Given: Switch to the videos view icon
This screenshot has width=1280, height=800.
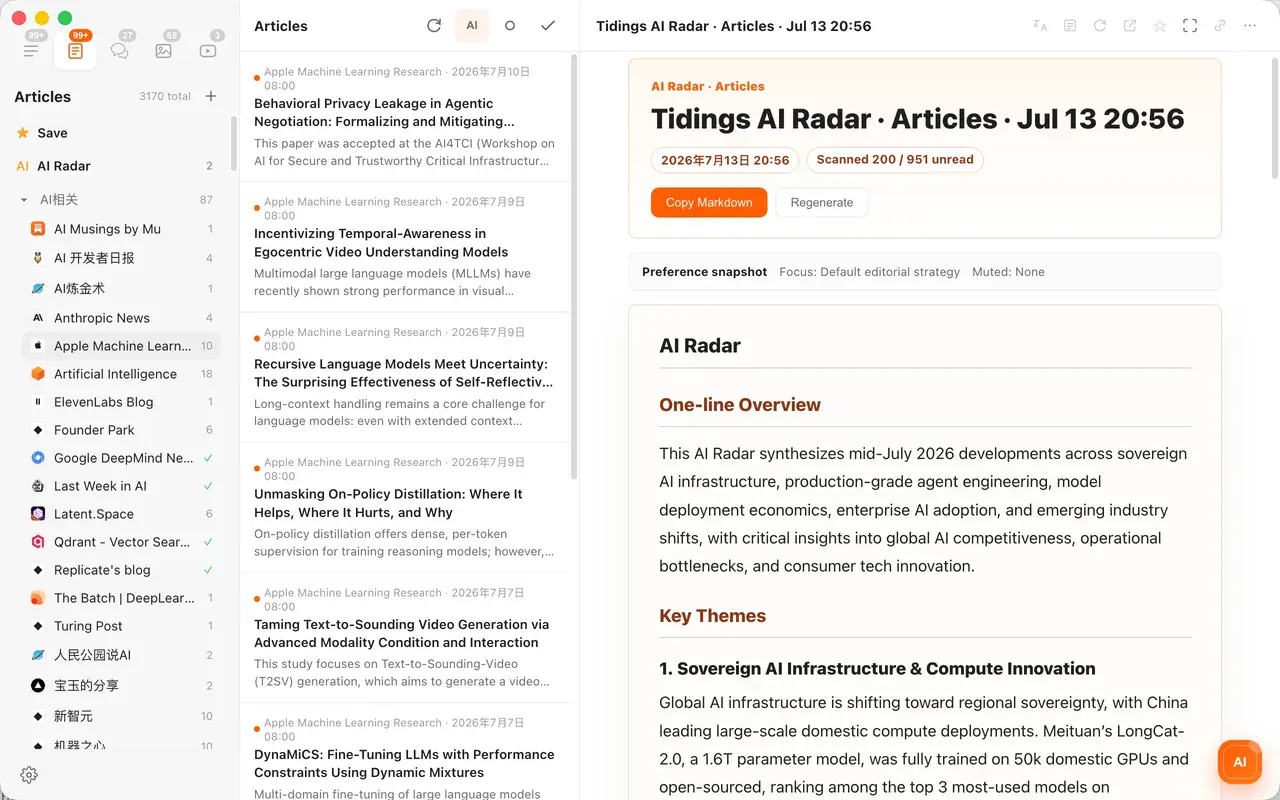Looking at the screenshot, I should 208,50.
